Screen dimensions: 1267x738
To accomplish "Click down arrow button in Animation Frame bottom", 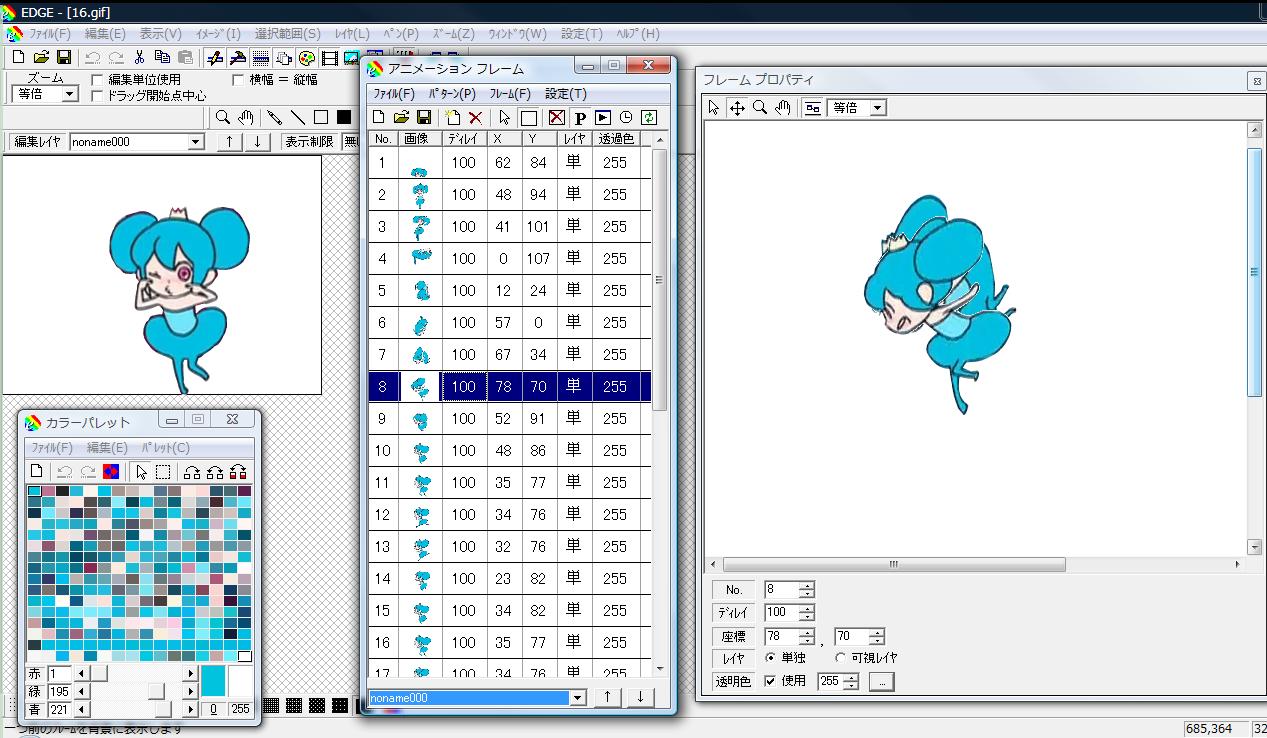I will (x=639, y=698).
